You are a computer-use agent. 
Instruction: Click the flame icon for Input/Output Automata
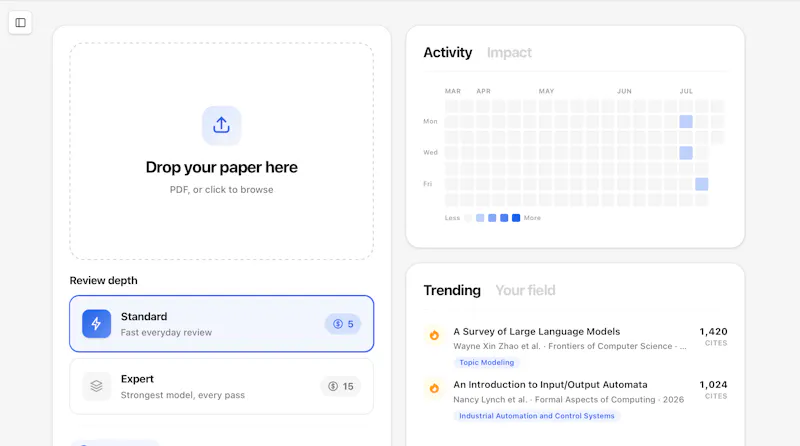(x=434, y=388)
